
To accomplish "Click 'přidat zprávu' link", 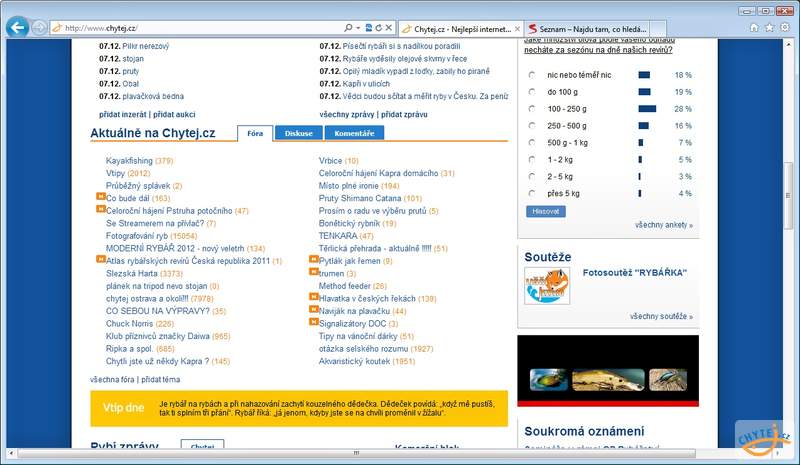I will point(404,115).
